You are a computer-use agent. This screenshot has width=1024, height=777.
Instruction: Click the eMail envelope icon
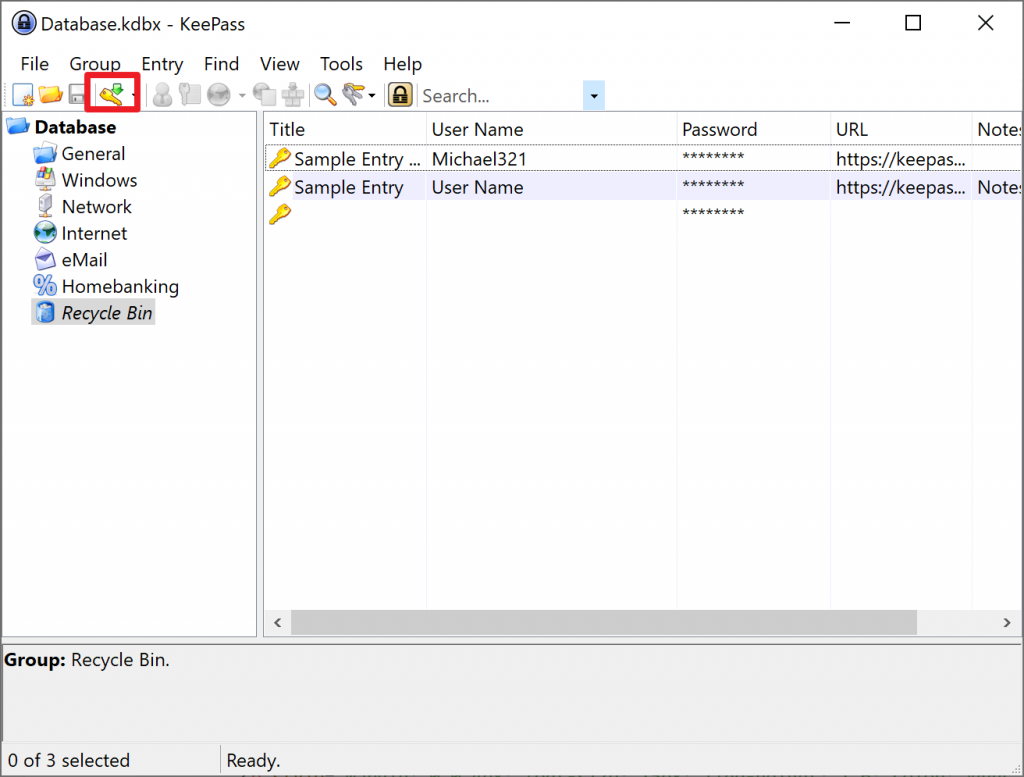coord(45,260)
